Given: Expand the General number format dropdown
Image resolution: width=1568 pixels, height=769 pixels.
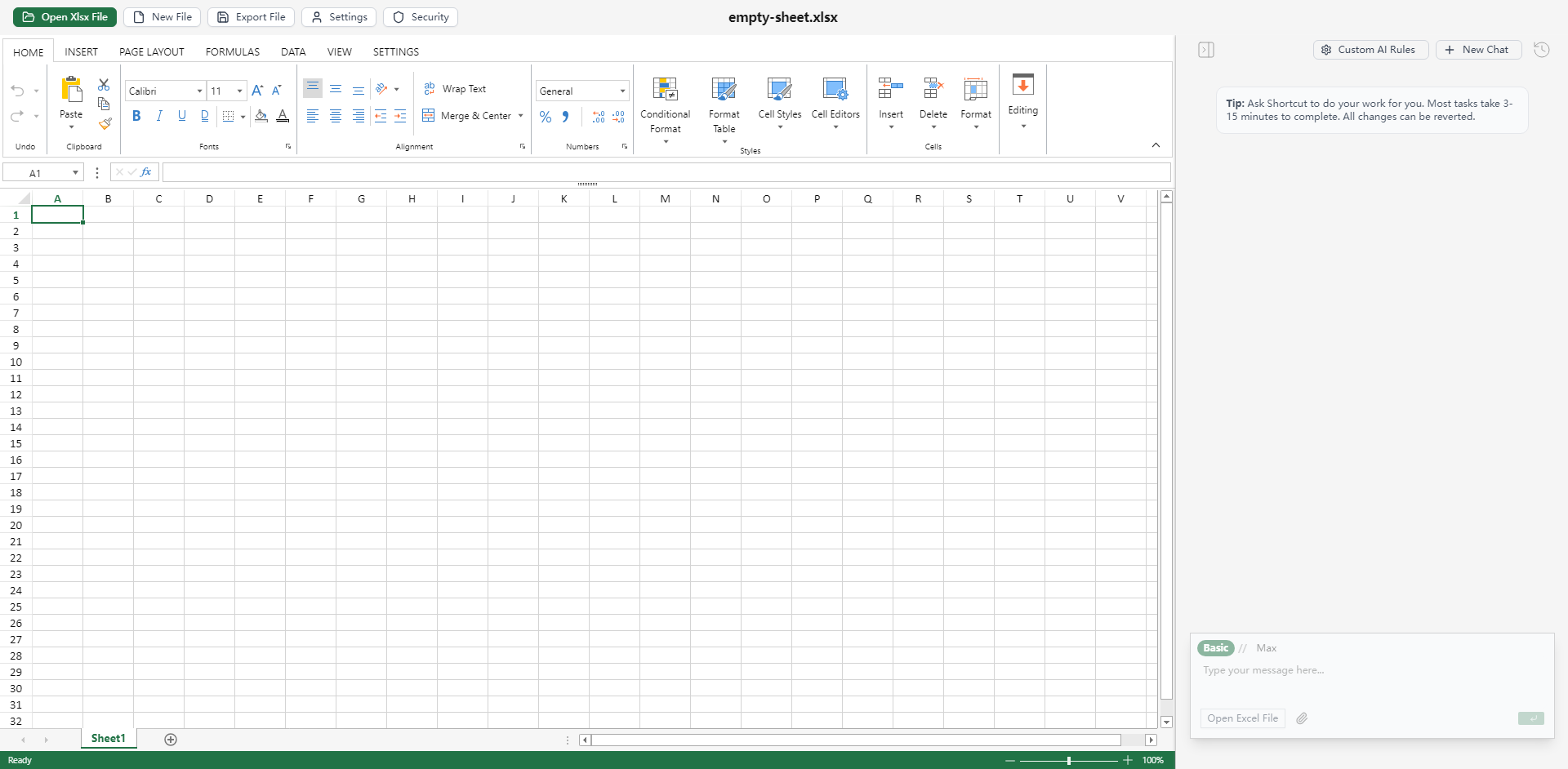Looking at the screenshot, I should click(622, 91).
